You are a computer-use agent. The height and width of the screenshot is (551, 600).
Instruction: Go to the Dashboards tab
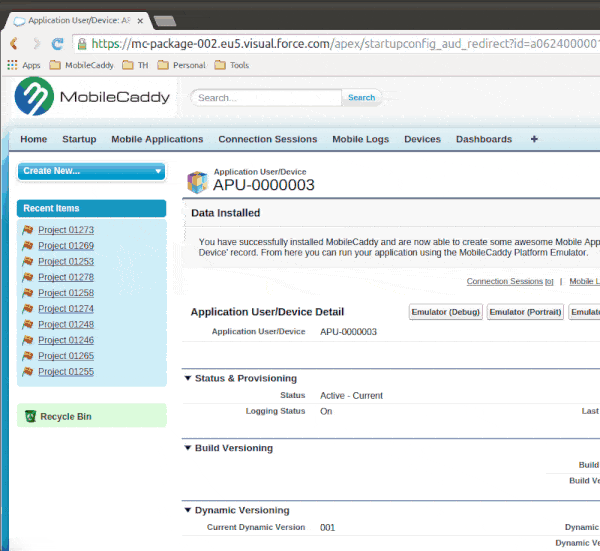click(483, 139)
